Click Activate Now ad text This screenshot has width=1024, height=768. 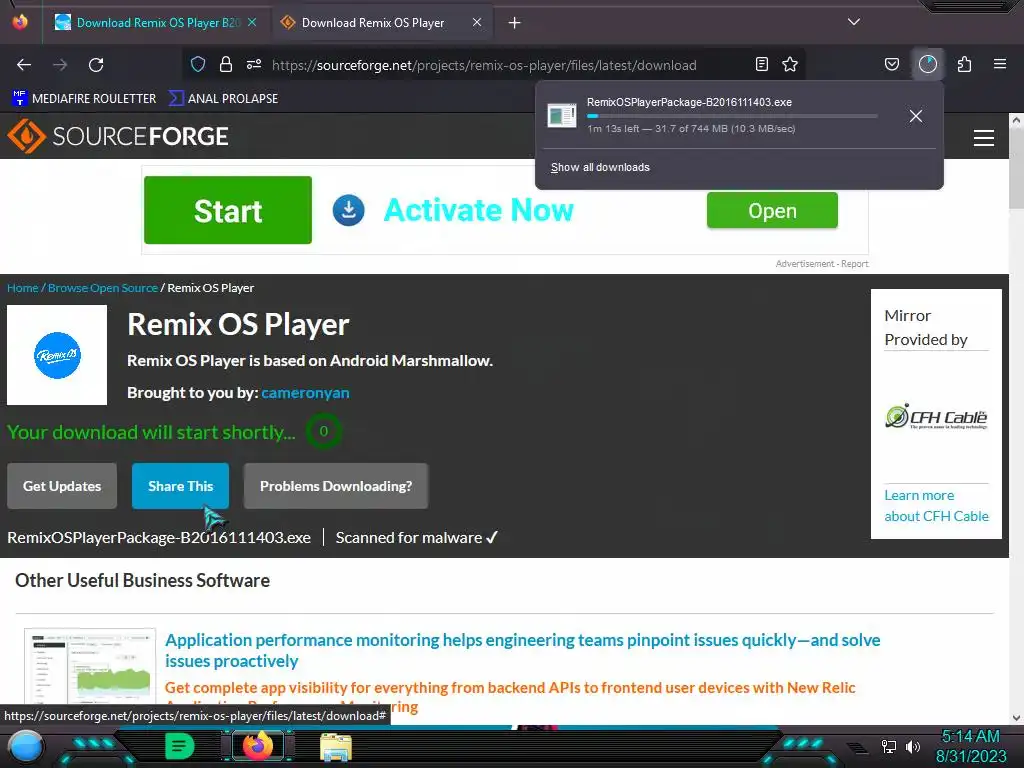click(478, 210)
